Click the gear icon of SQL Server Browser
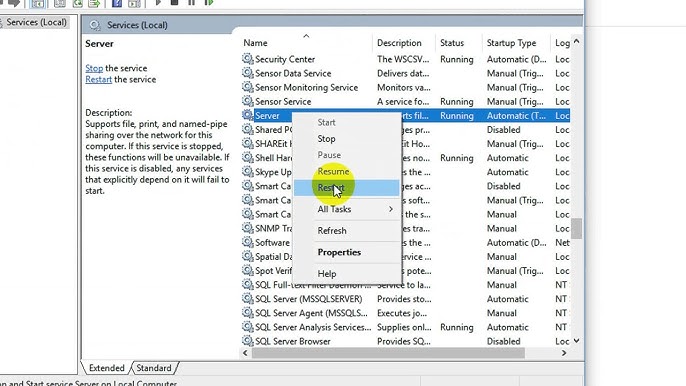Viewport: 686px width, 386px height. pyautogui.click(x=248, y=341)
